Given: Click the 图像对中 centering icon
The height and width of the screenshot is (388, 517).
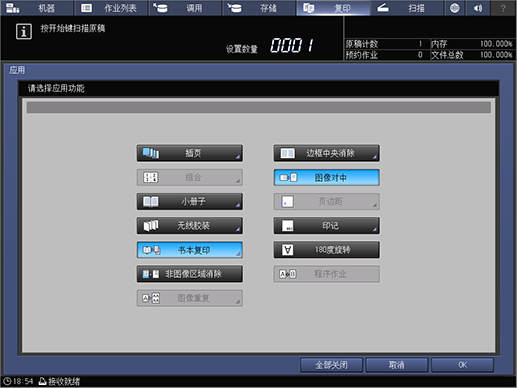Looking at the screenshot, I should [288, 177].
